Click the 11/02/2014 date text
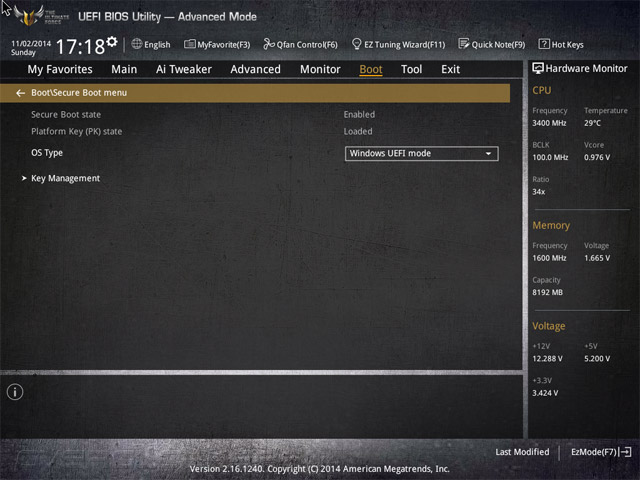Image resolution: width=640 pixels, height=480 pixels. click(31, 44)
